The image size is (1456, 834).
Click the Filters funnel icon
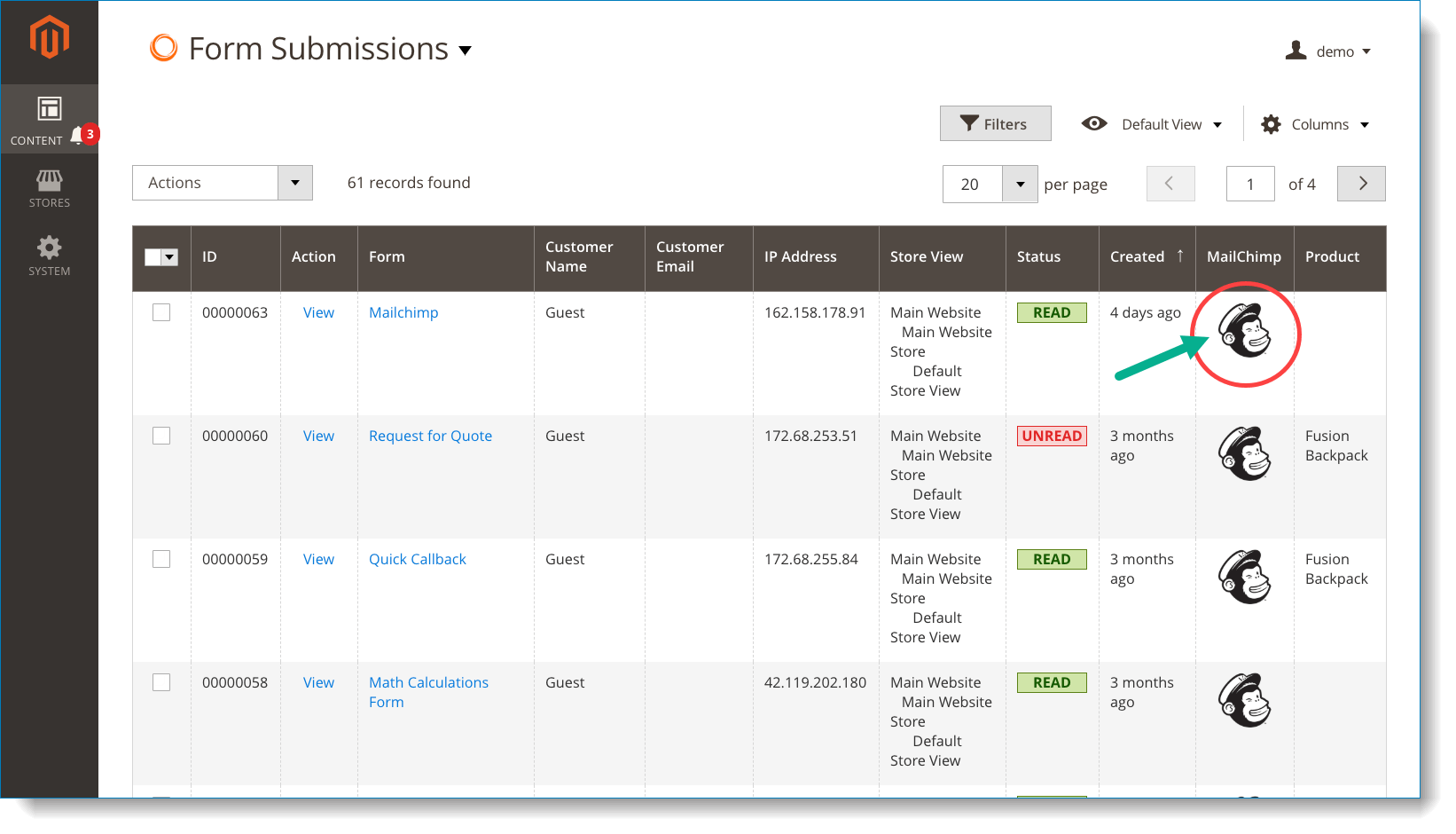point(970,123)
